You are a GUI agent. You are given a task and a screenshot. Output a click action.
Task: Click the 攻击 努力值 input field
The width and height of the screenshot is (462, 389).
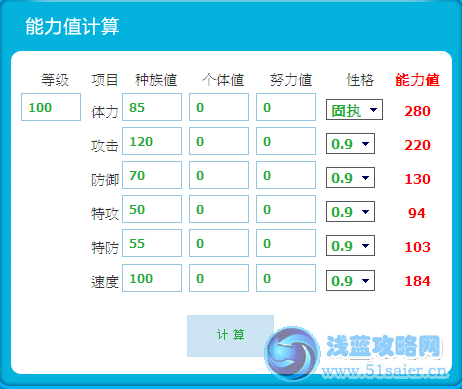point(286,141)
